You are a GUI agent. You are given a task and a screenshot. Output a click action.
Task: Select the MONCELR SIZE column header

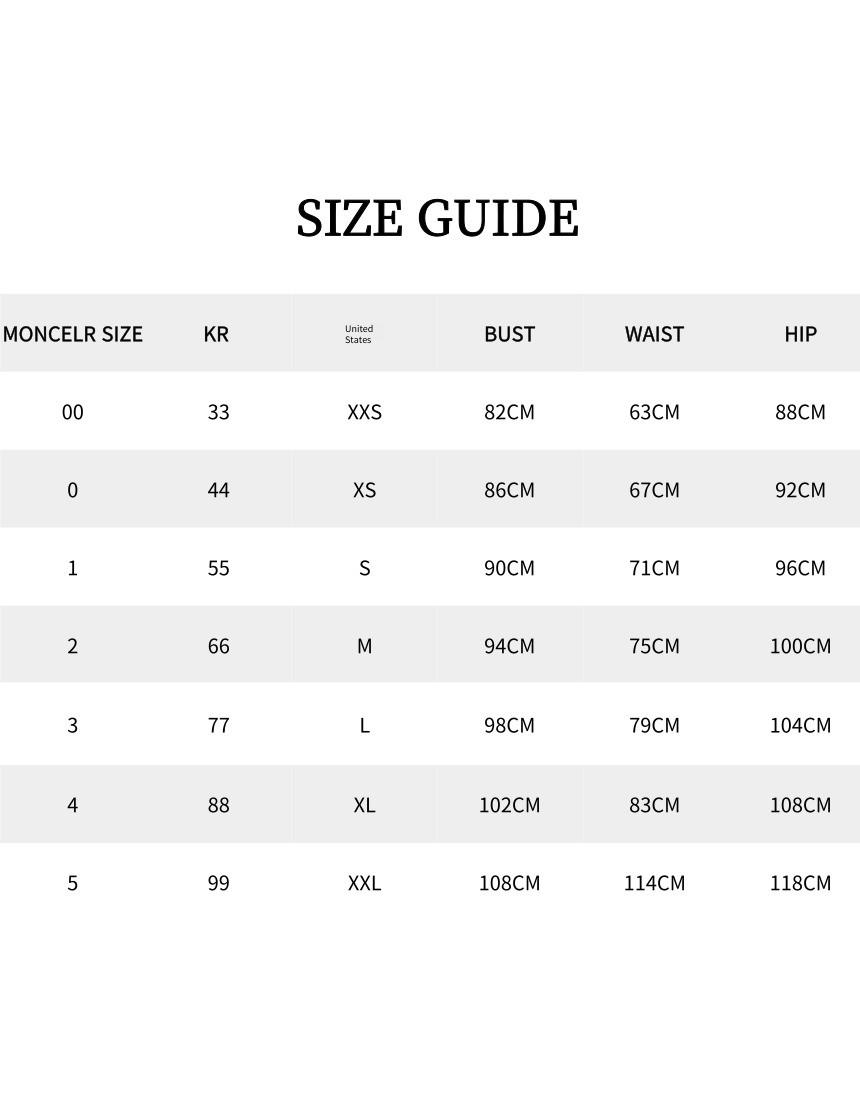73,334
